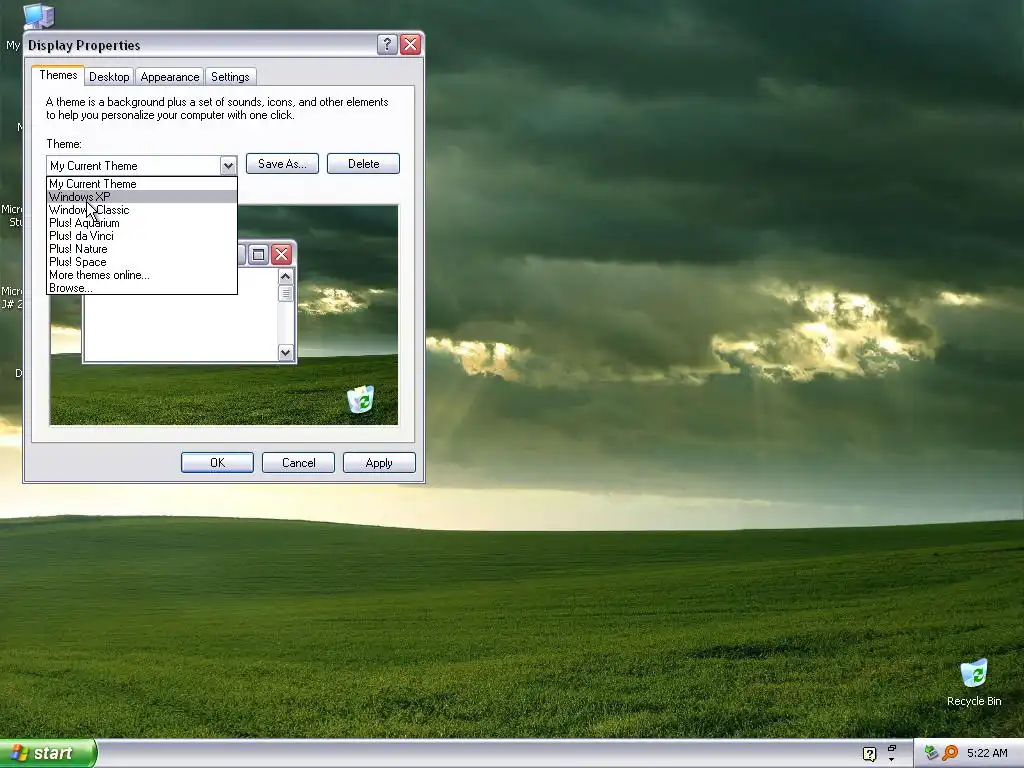Choose the Windows XP theme
The height and width of the screenshot is (768, 1024).
click(142, 197)
